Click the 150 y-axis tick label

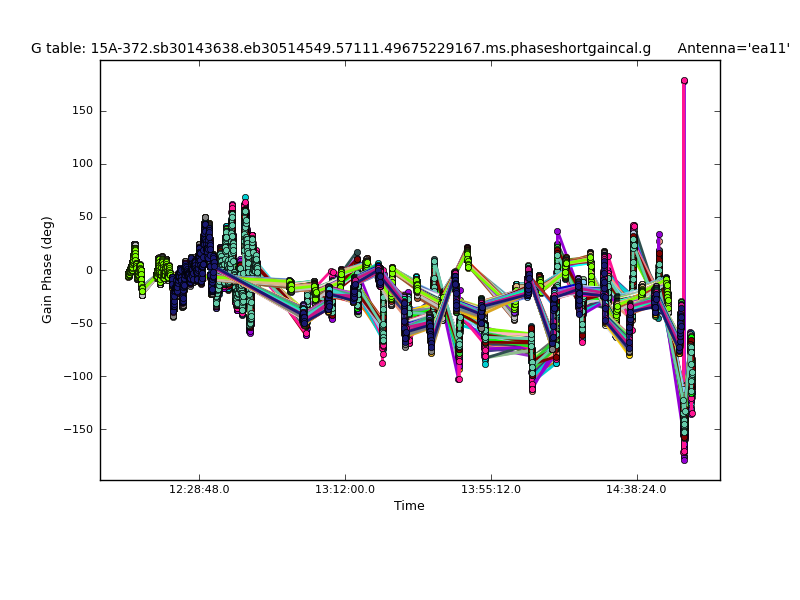tap(81, 111)
